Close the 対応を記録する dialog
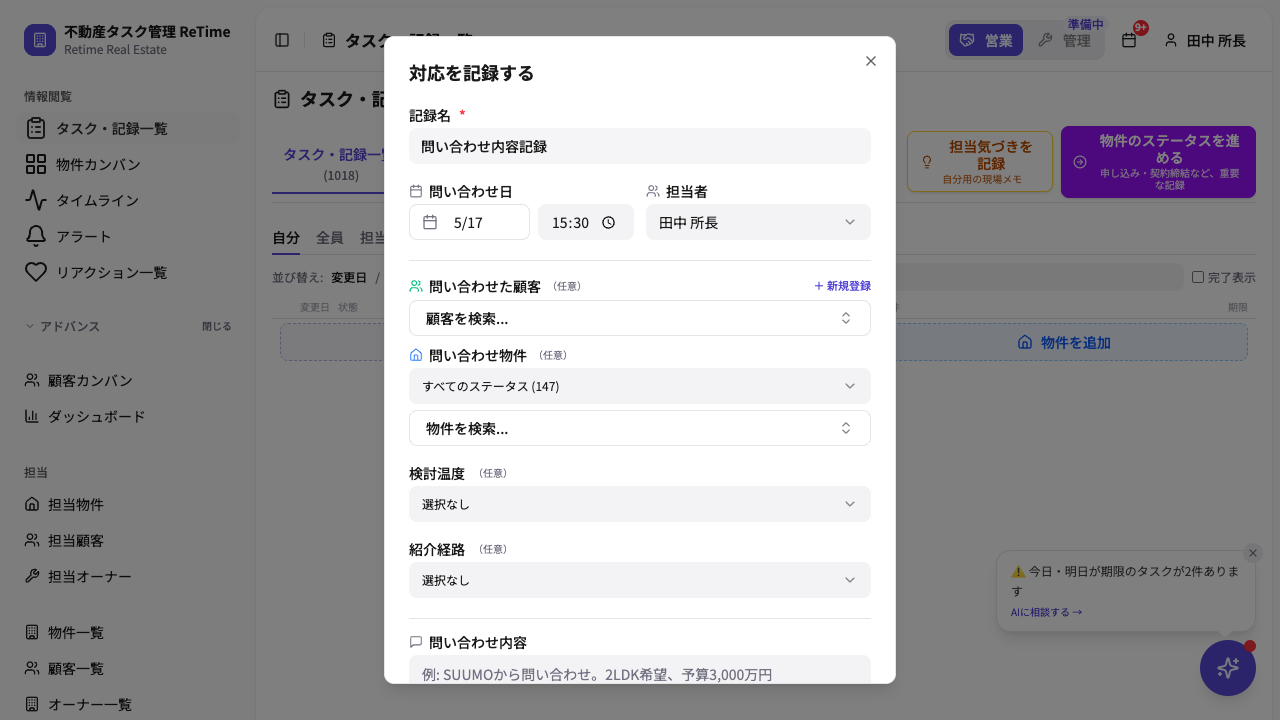The image size is (1280, 720). (871, 61)
